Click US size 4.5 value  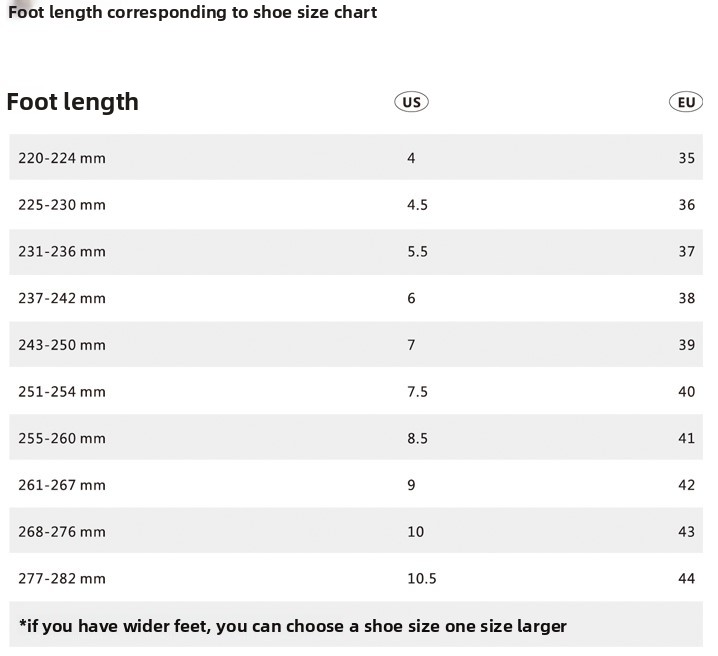point(417,205)
